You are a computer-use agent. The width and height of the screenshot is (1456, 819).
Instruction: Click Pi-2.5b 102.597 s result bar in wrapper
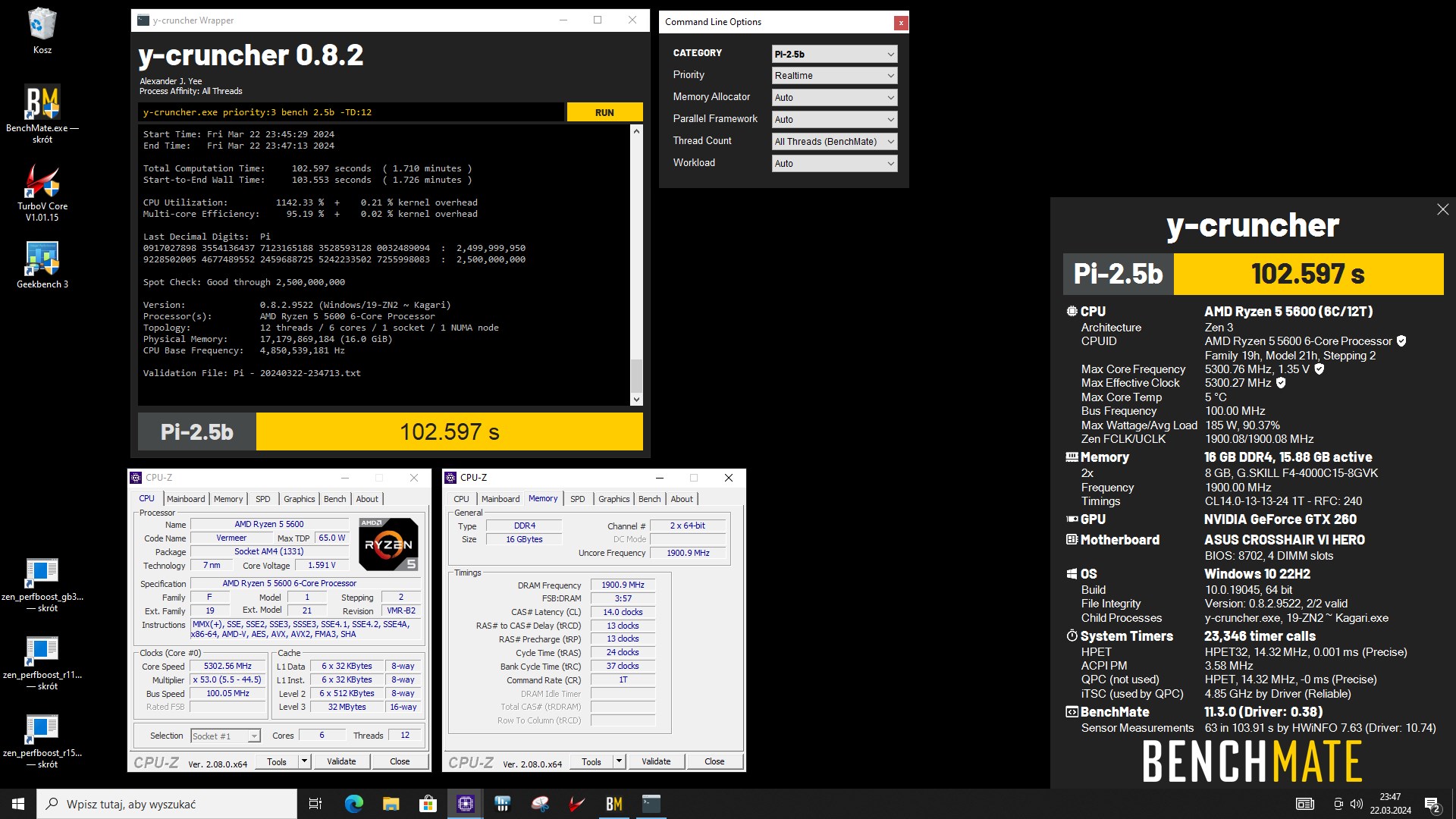point(390,431)
